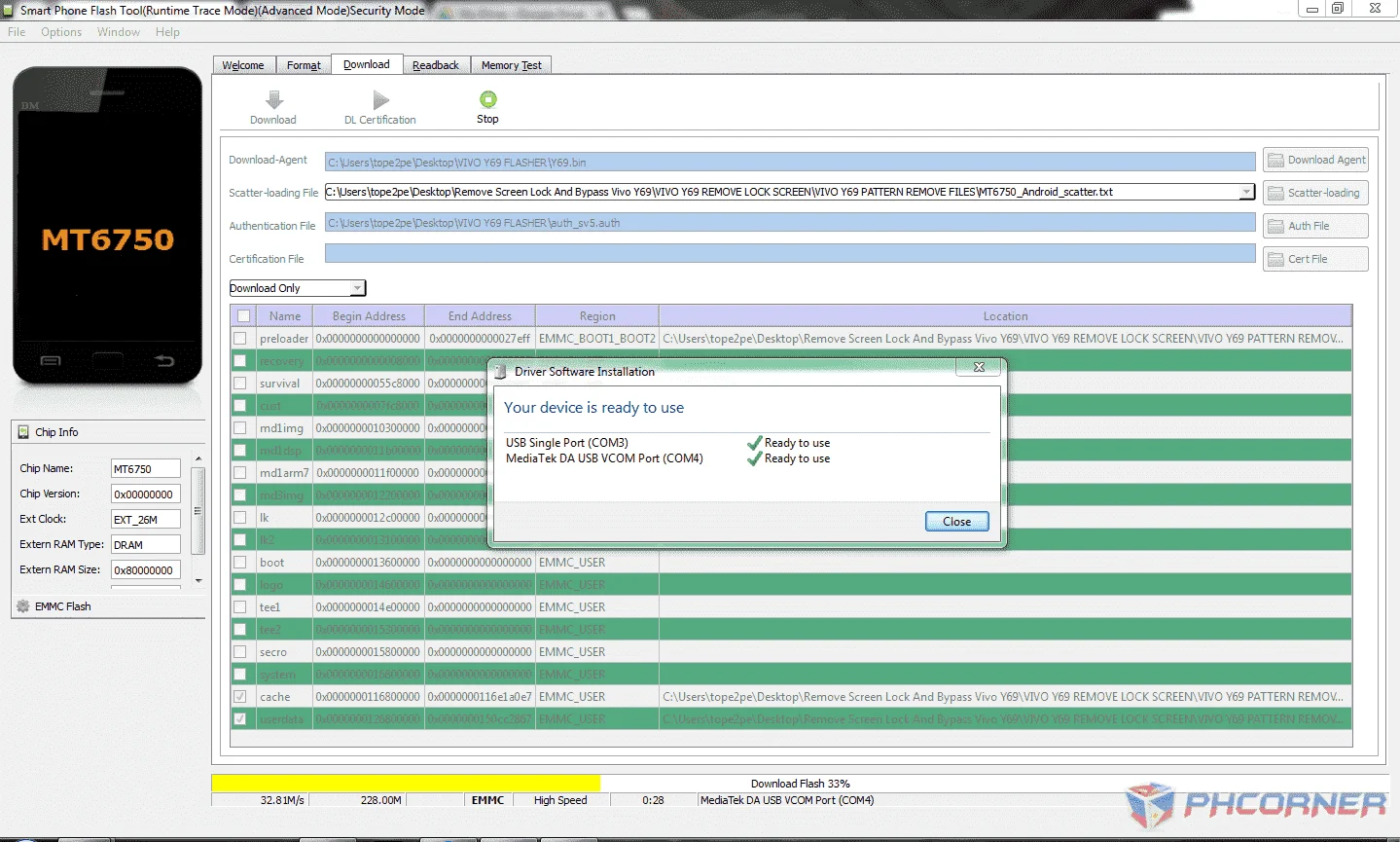1400x842 pixels.
Task: Click the EMMC status bar entry
Action: click(487, 800)
